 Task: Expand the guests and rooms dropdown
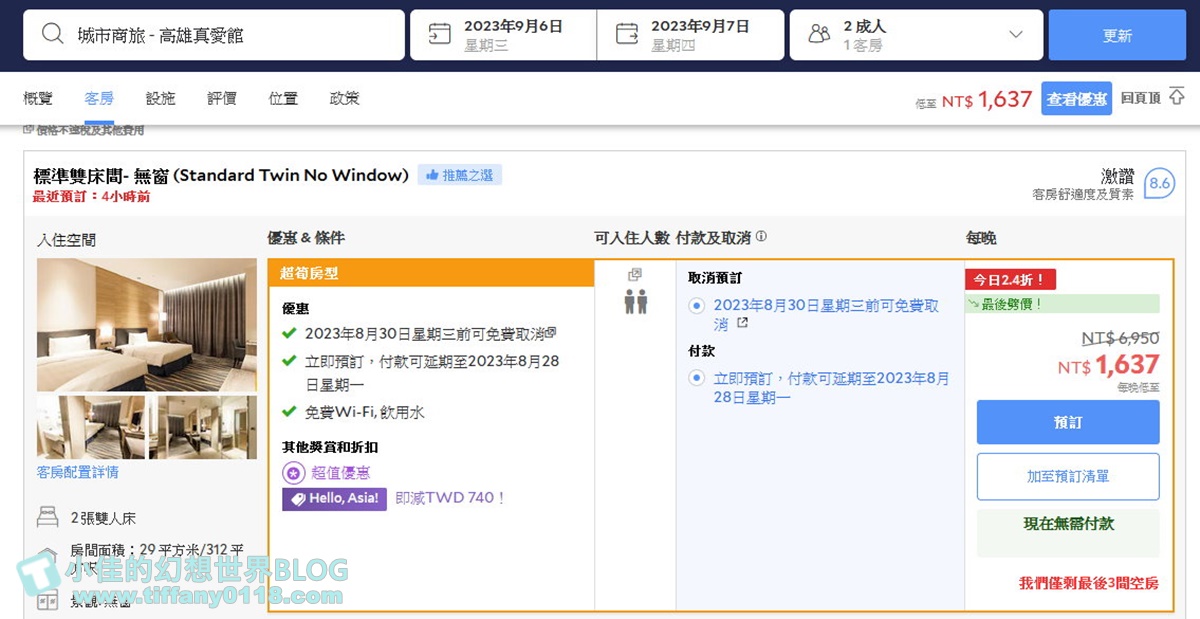(x=1016, y=35)
